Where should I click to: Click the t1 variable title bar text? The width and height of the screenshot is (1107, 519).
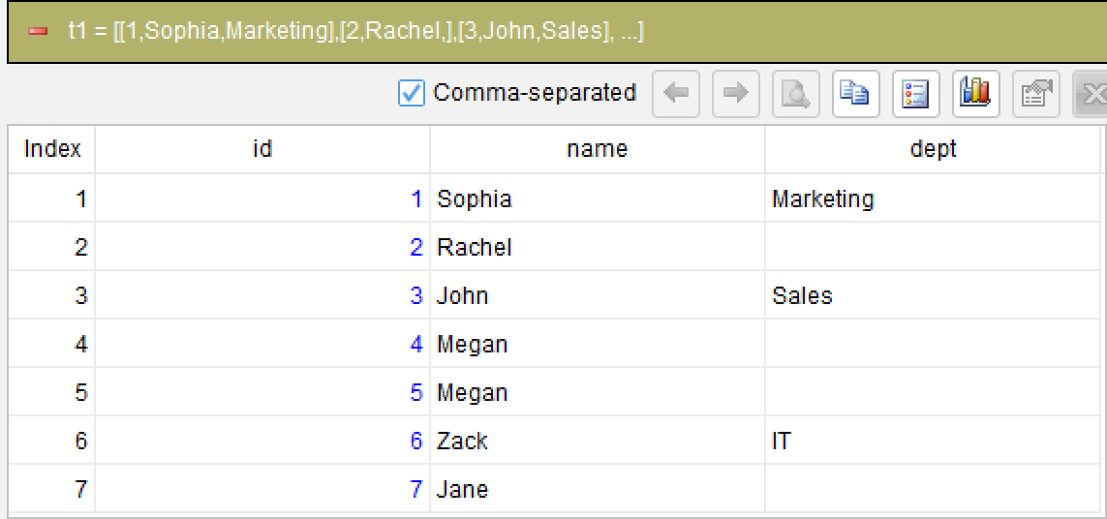point(356,32)
